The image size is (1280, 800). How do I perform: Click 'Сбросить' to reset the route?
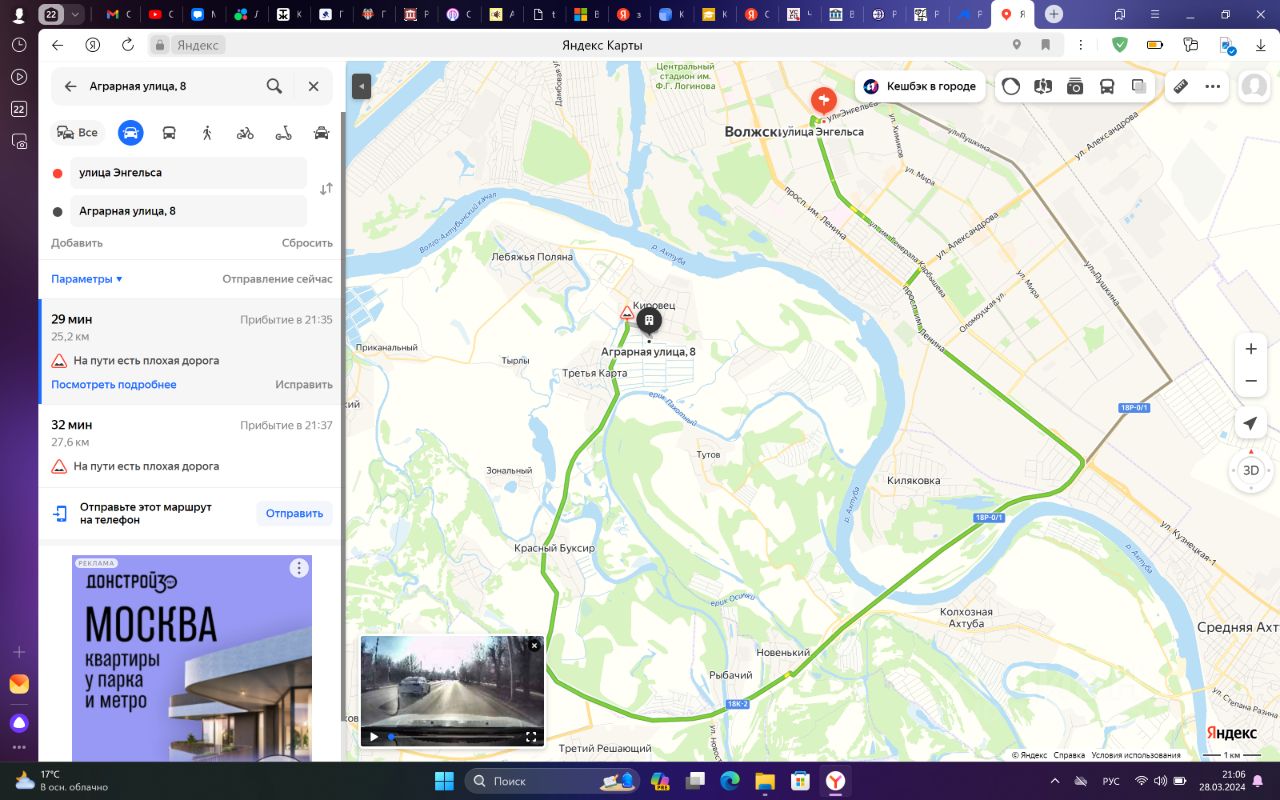307,243
